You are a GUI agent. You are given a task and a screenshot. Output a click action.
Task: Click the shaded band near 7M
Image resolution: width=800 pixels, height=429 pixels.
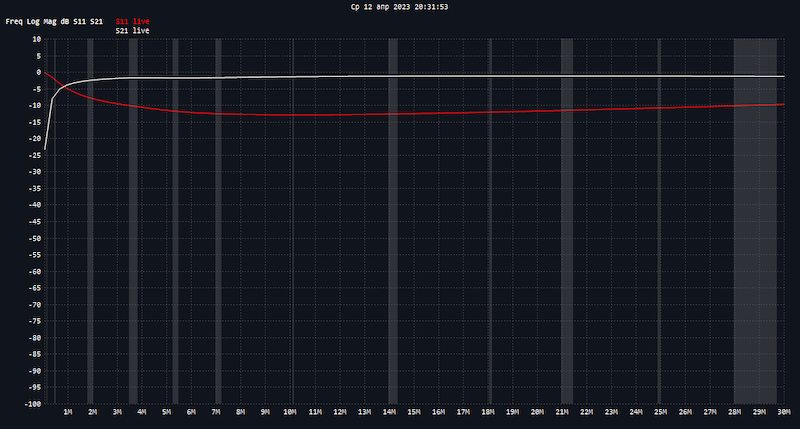(217, 250)
